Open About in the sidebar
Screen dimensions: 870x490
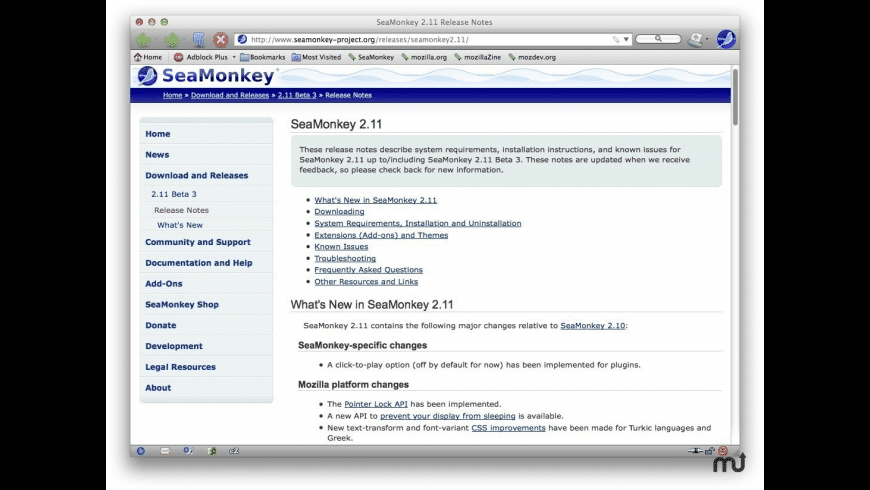[158, 388]
